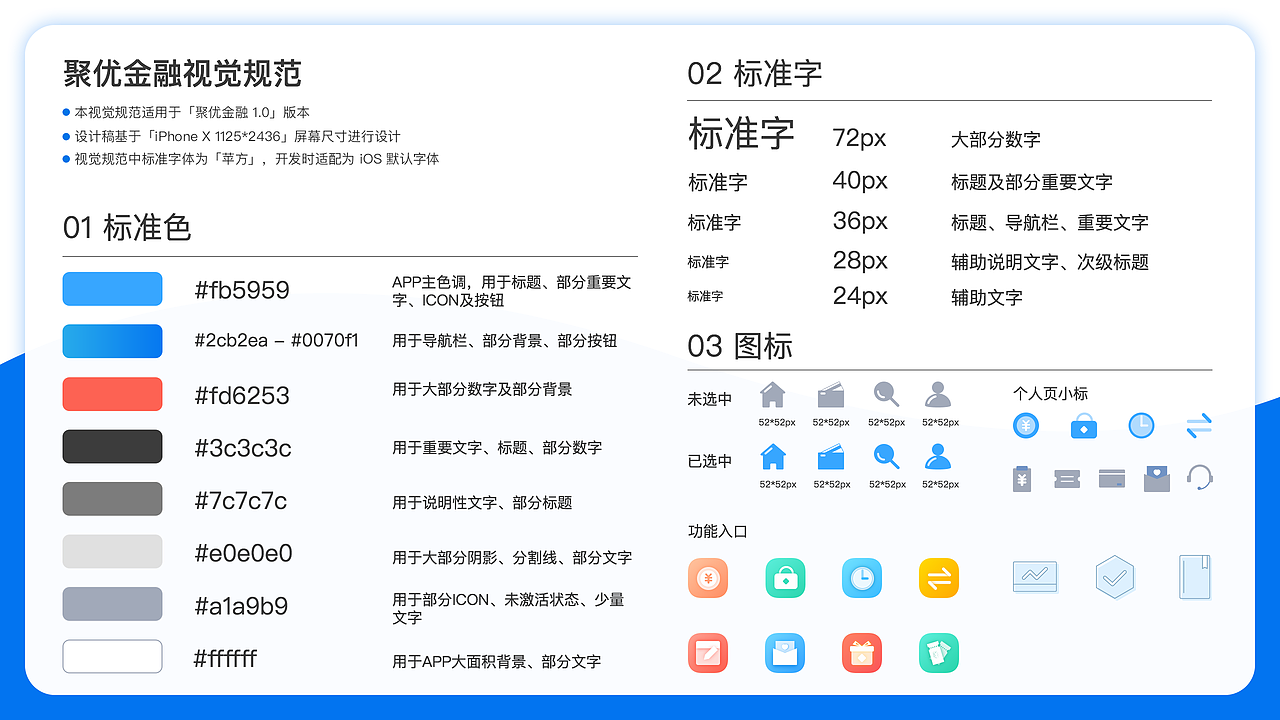This screenshot has height=720, width=1280.
Task: Pick the light blue #fb5959 swatch
Action: tap(112, 289)
